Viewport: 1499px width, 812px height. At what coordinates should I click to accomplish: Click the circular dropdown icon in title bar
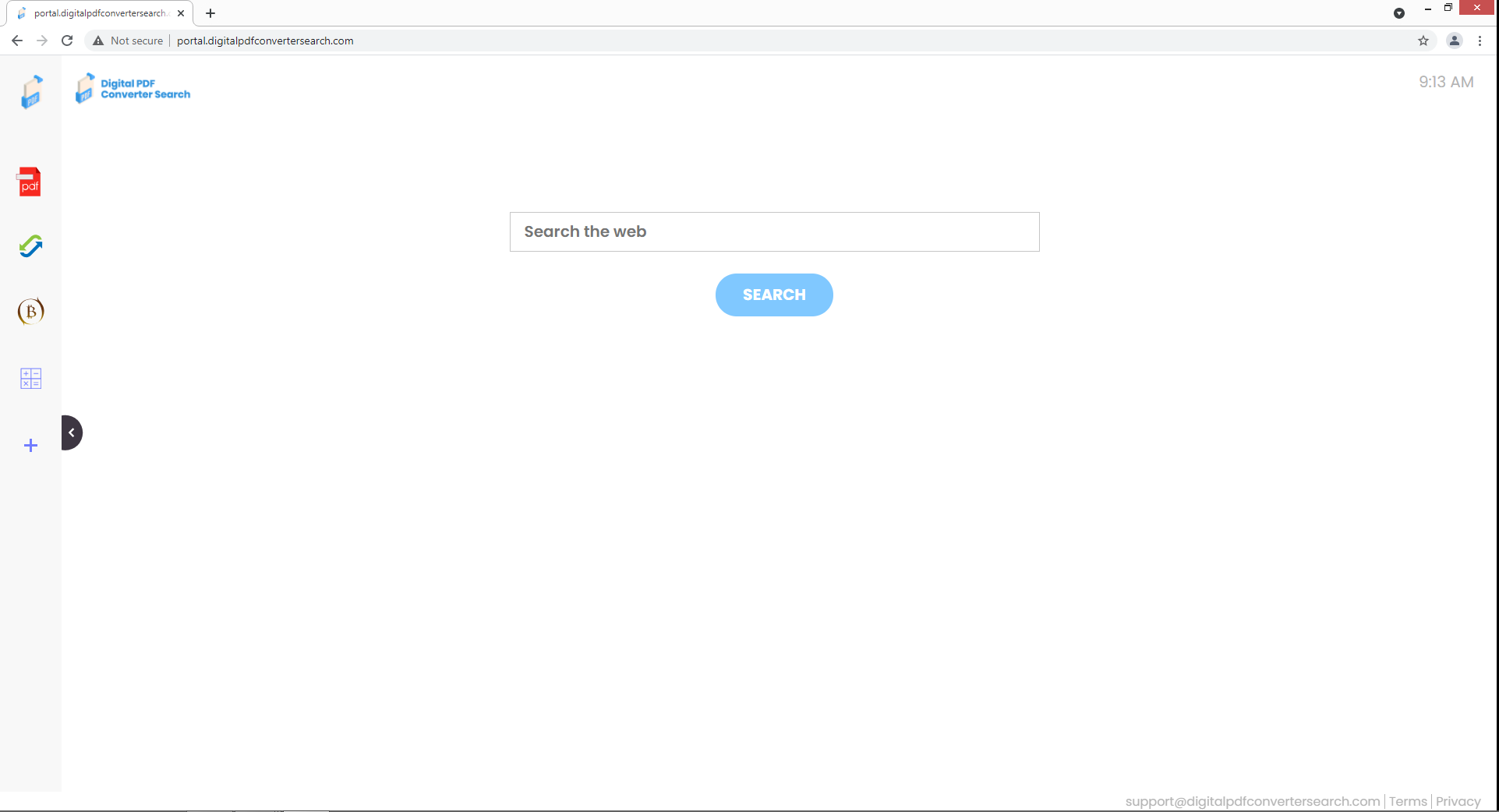(1399, 13)
